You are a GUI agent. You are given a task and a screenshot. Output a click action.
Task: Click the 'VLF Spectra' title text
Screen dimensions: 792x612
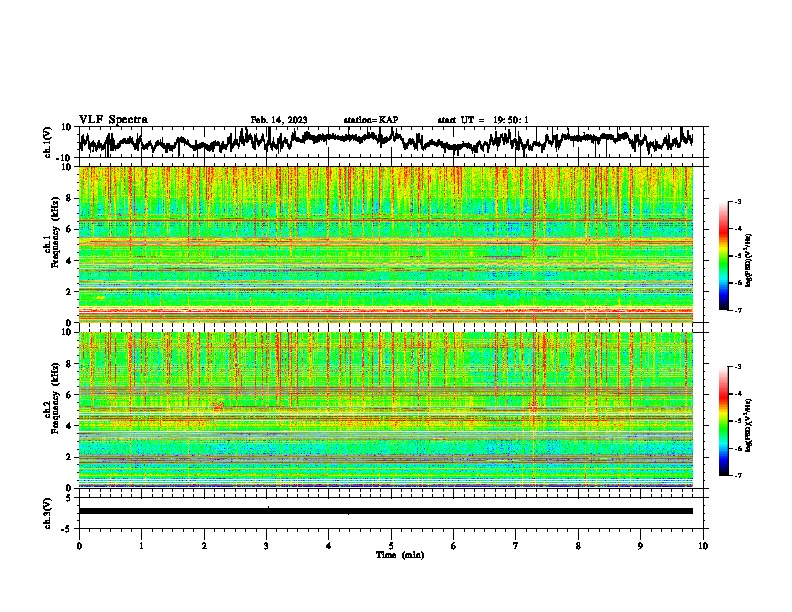click(x=113, y=120)
